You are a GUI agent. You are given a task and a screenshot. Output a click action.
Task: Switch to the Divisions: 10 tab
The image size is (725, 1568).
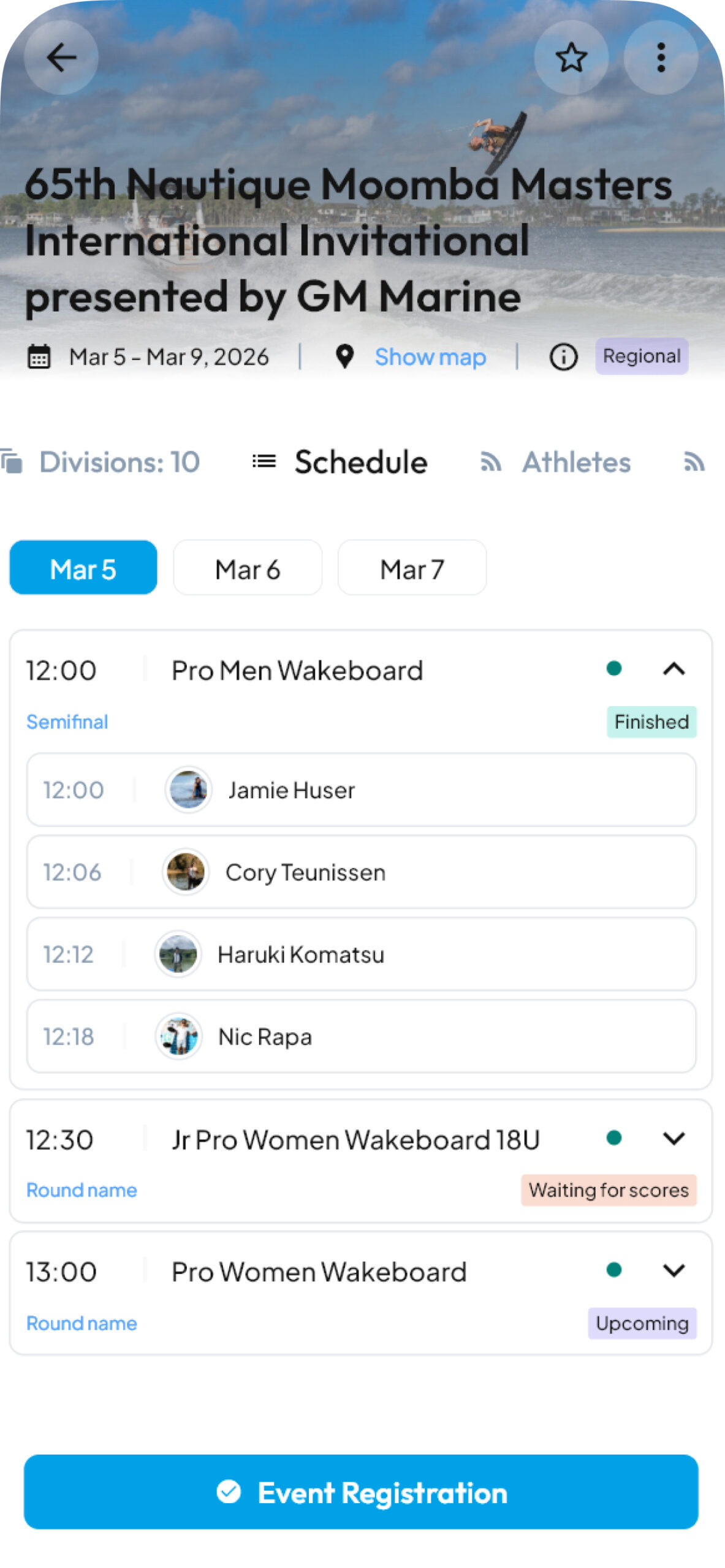(118, 462)
